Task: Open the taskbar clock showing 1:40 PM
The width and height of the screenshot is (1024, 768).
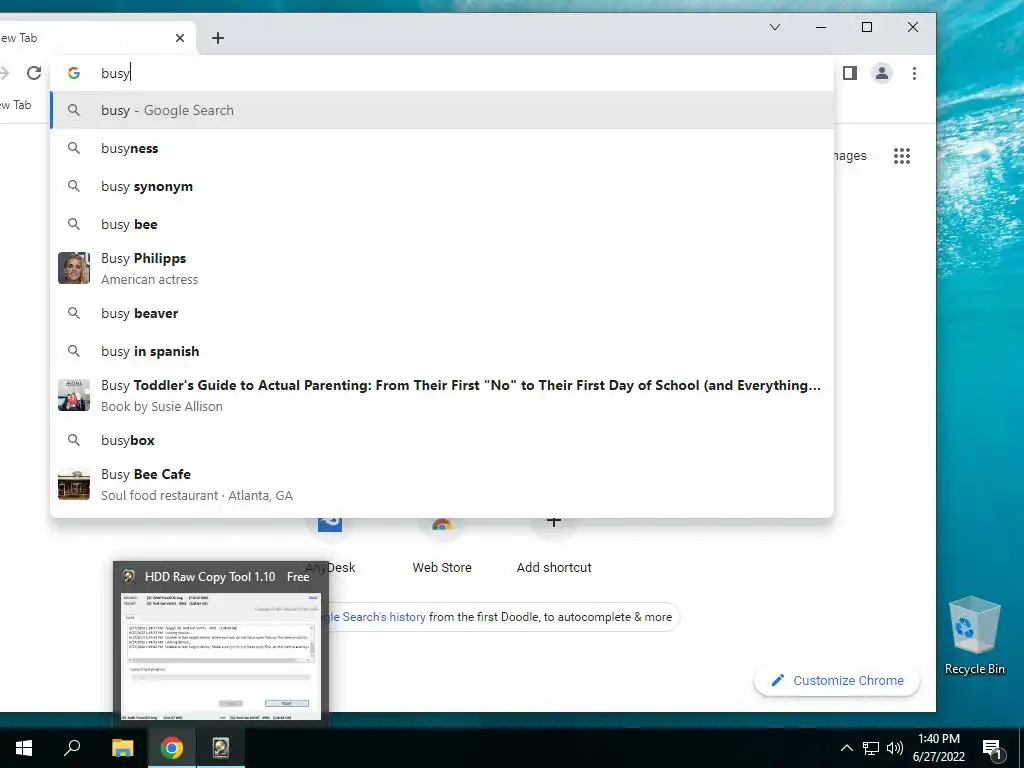Action: pyautogui.click(x=938, y=748)
